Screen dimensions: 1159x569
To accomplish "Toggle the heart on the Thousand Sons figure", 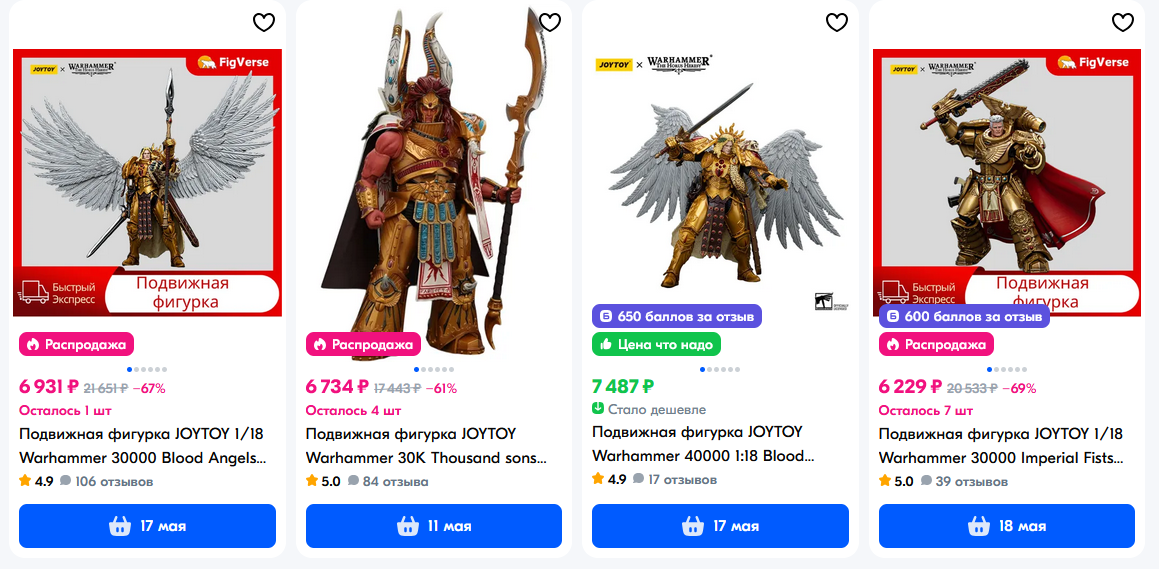I will pos(550,23).
